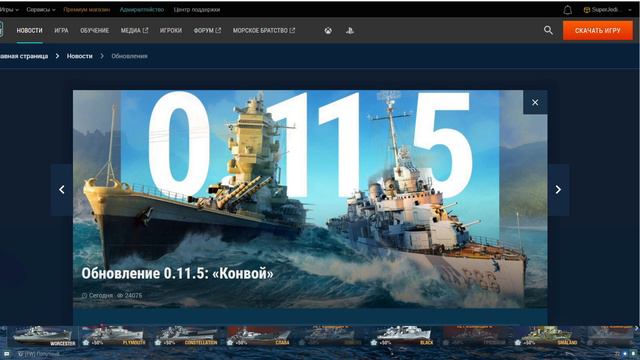This screenshot has height=360, width=640.
Task: Click the search magnifier icon
Action: tap(548, 30)
